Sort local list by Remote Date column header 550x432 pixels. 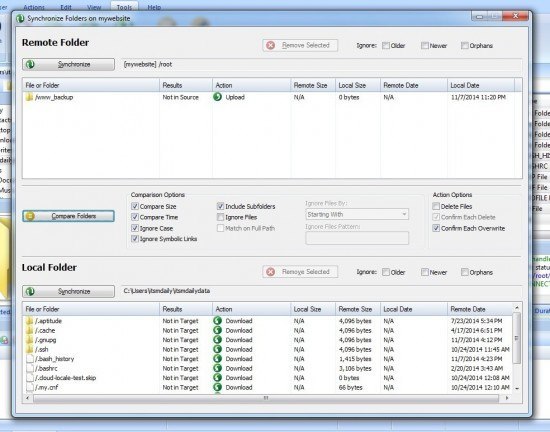tap(480, 309)
